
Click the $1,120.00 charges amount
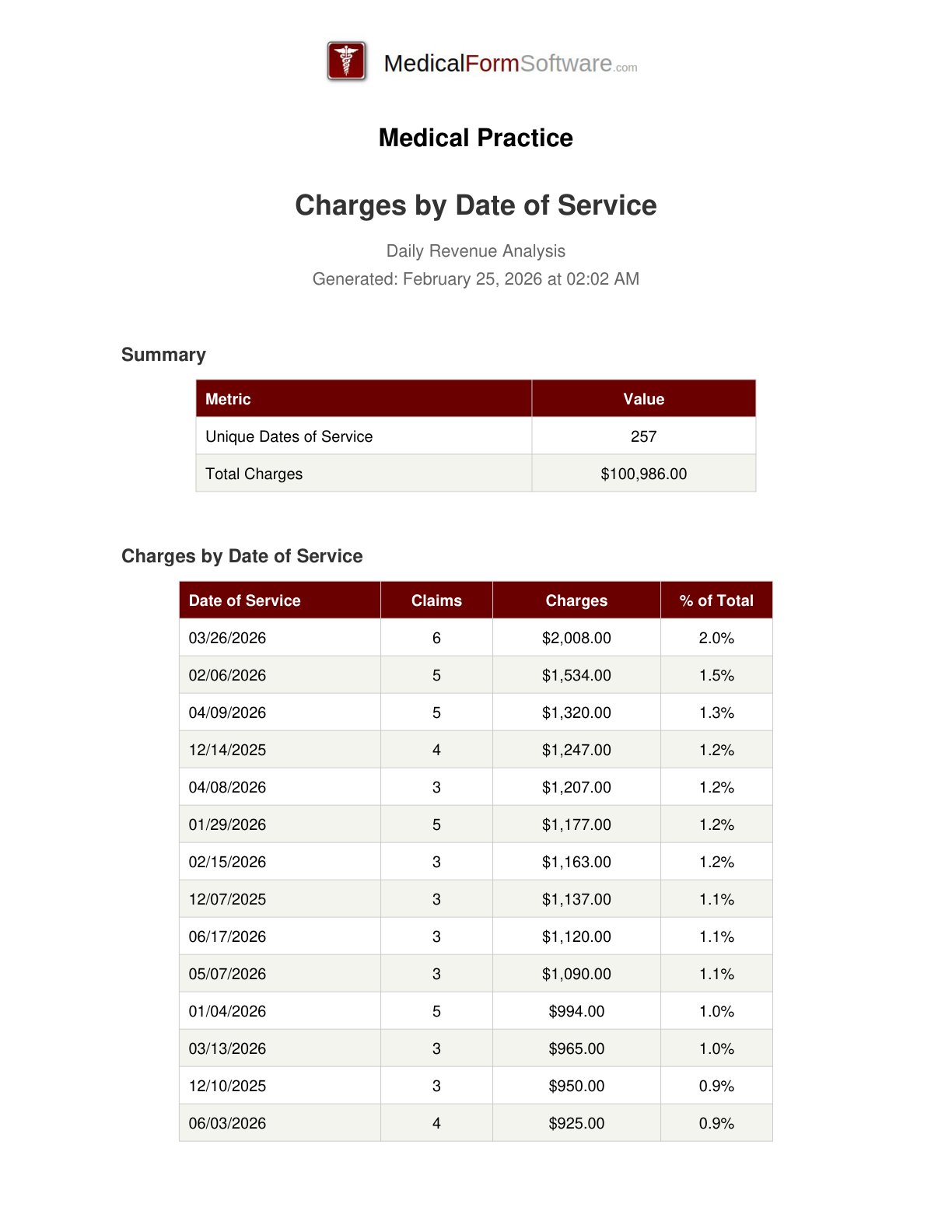pyautogui.click(x=576, y=936)
